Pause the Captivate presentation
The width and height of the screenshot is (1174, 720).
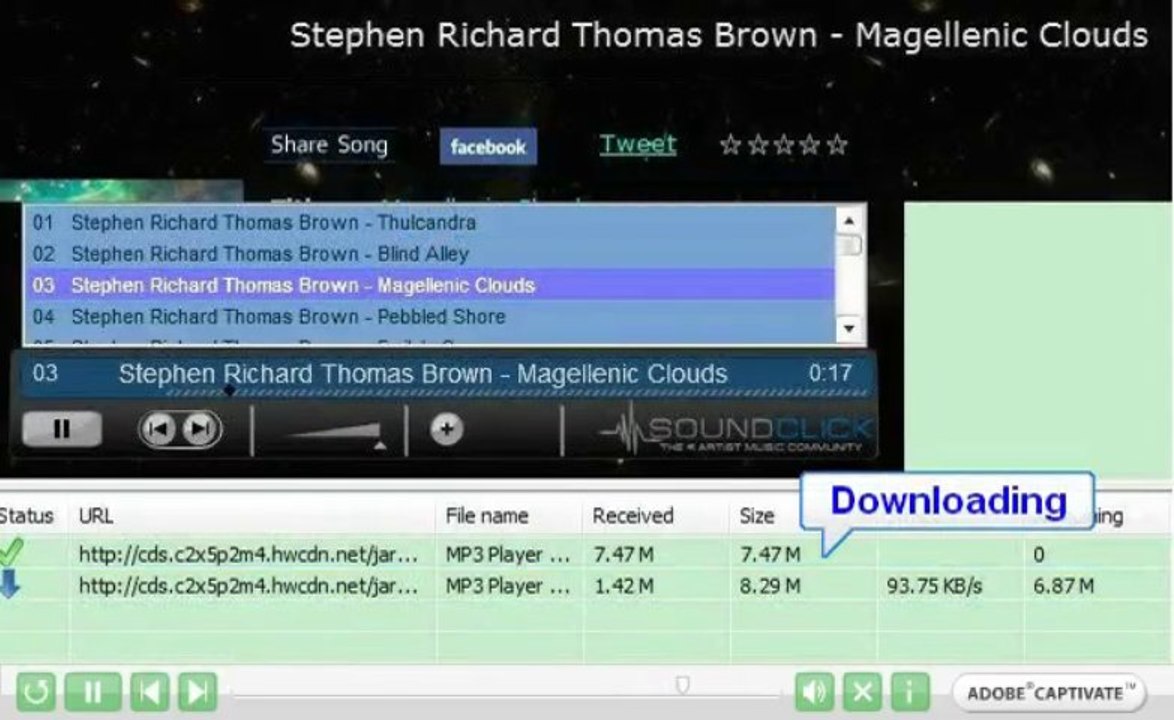(93, 692)
